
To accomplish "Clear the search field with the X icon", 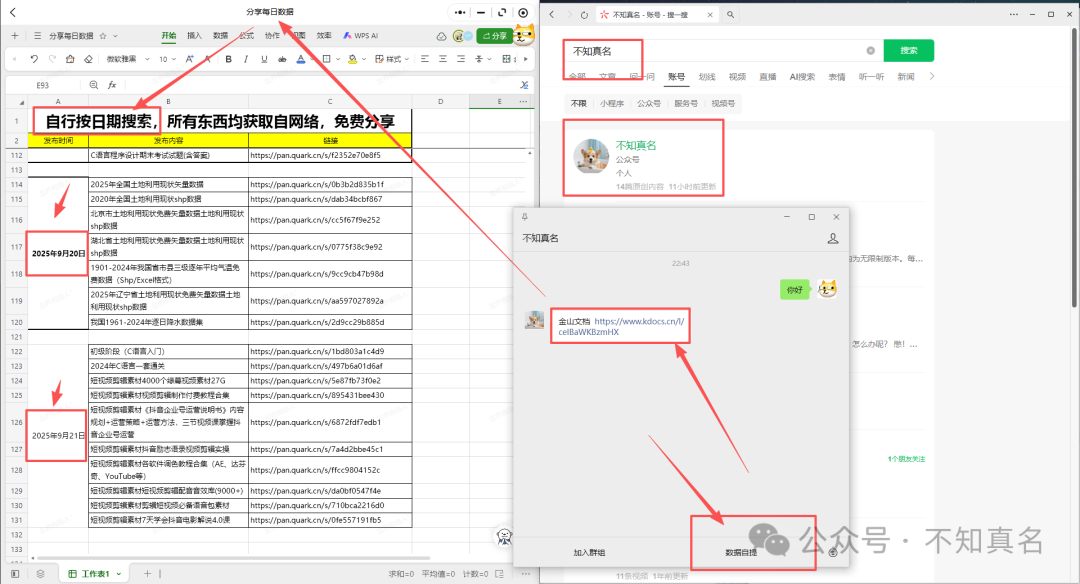I will tap(871, 50).
